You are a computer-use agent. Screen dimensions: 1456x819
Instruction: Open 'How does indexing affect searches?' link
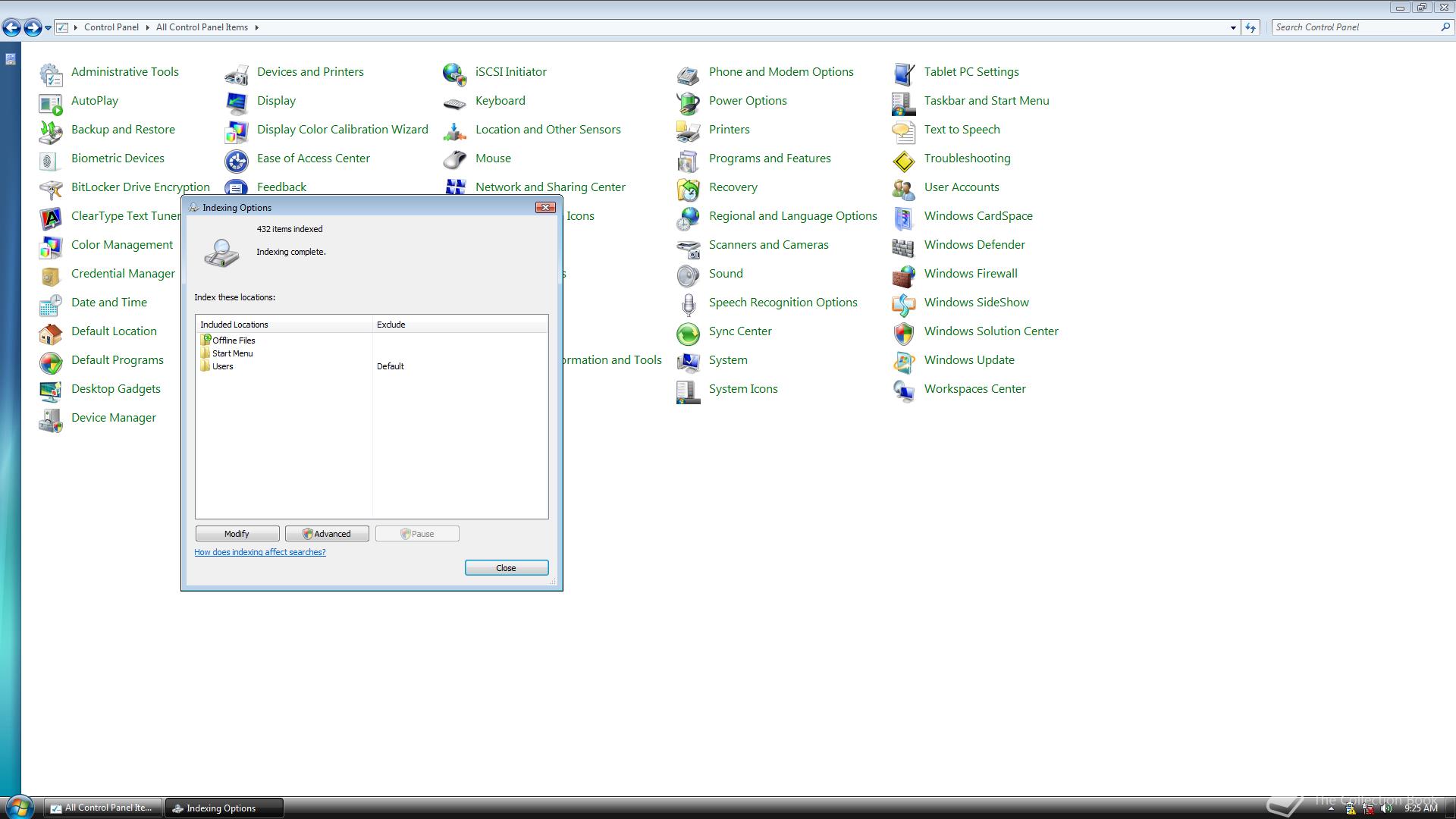pos(259,552)
